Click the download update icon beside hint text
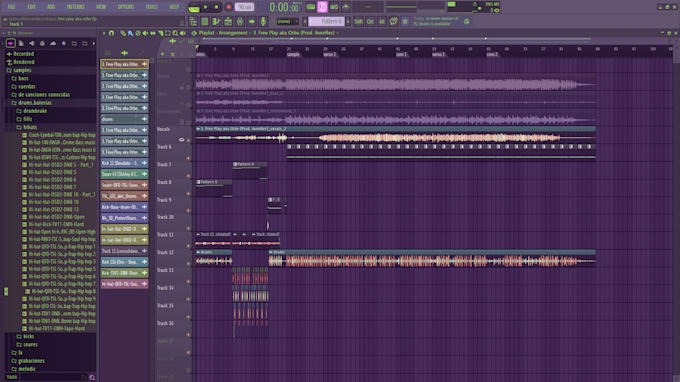 pyautogui.click(x=467, y=21)
